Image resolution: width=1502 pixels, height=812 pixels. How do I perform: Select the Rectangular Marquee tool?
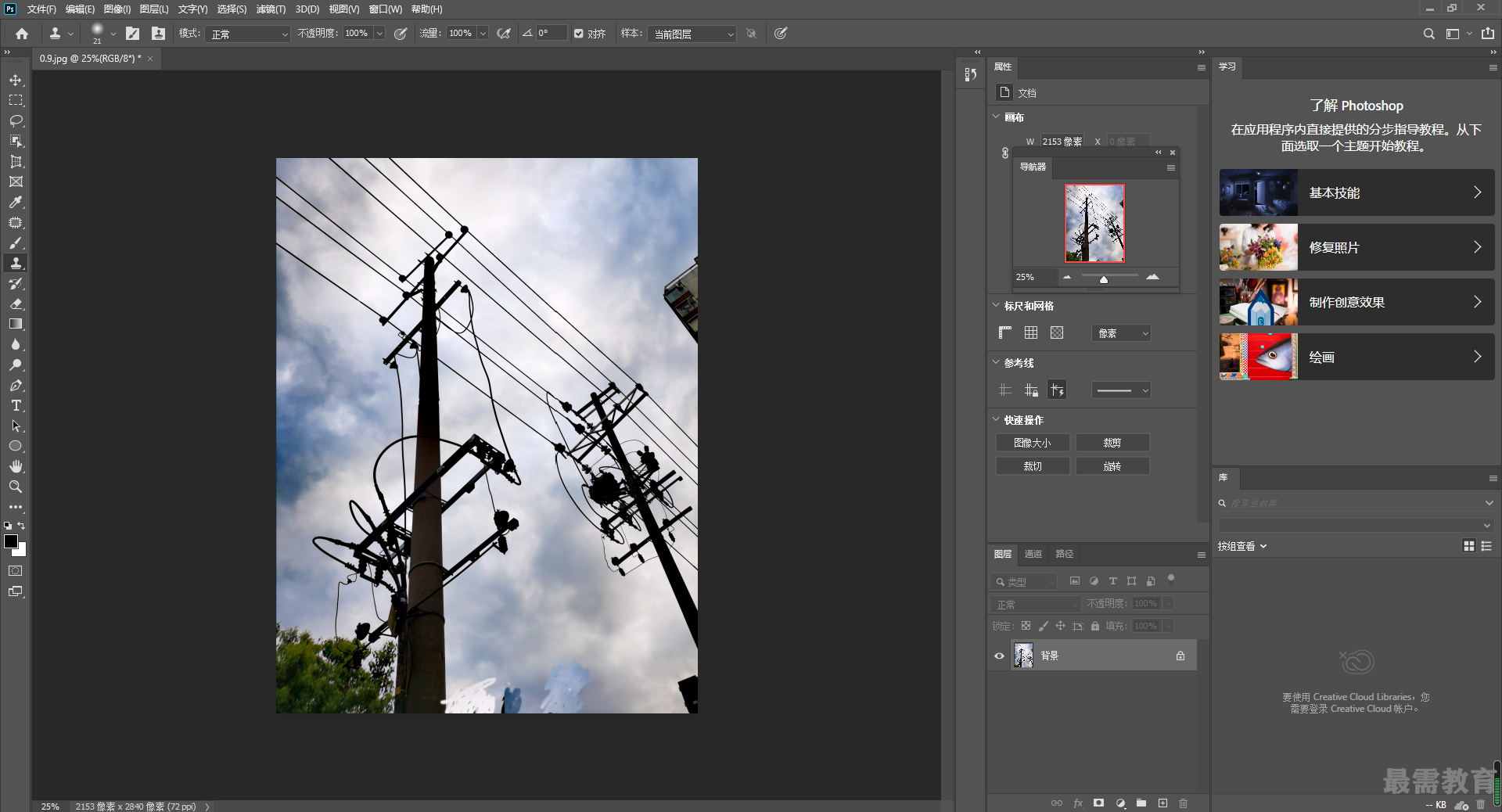(x=16, y=100)
